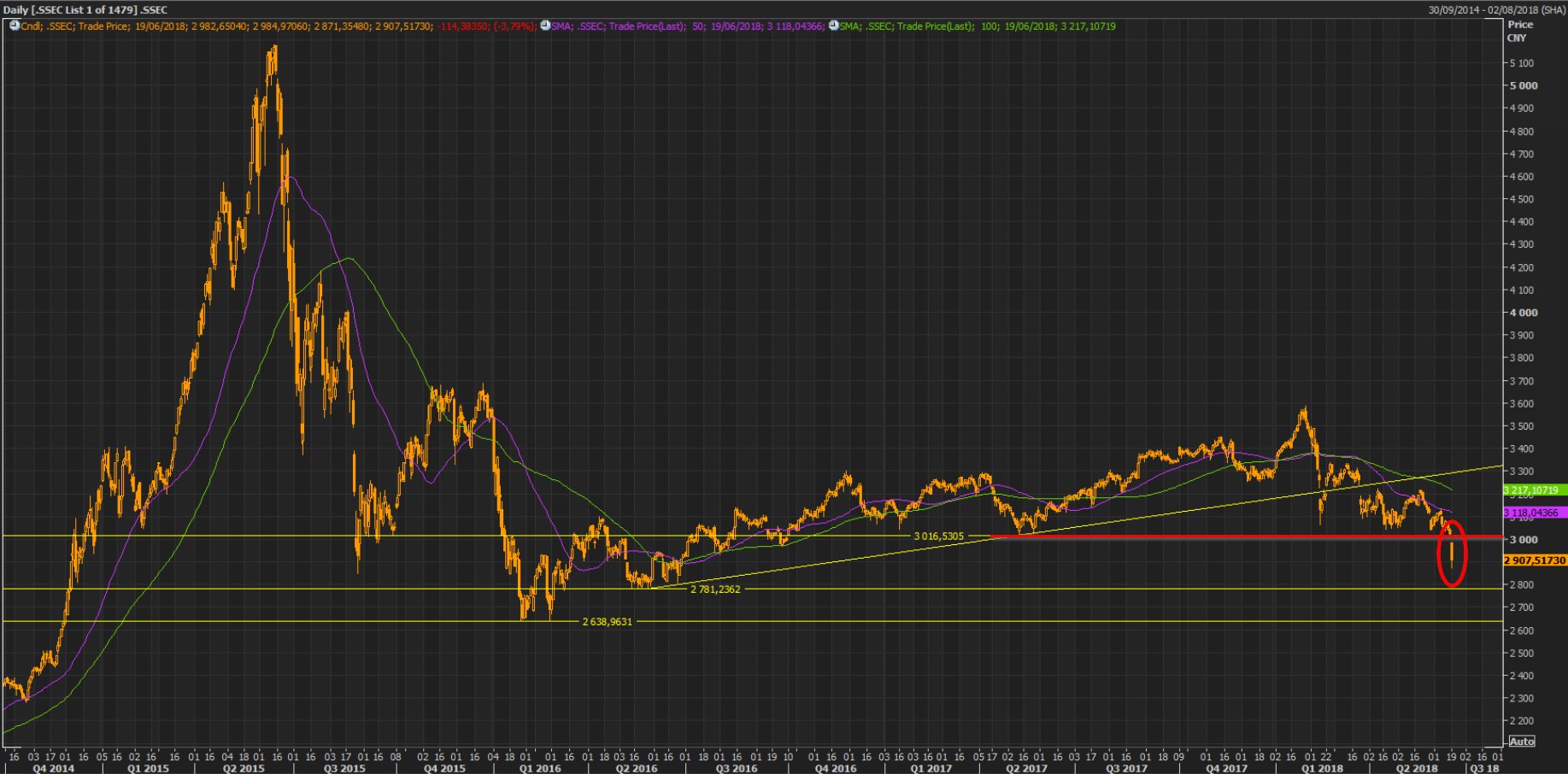Click the Q1 2018 time axis label
Image resolution: width=1568 pixels, height=774 pixels.
[x=1322, y=768]
